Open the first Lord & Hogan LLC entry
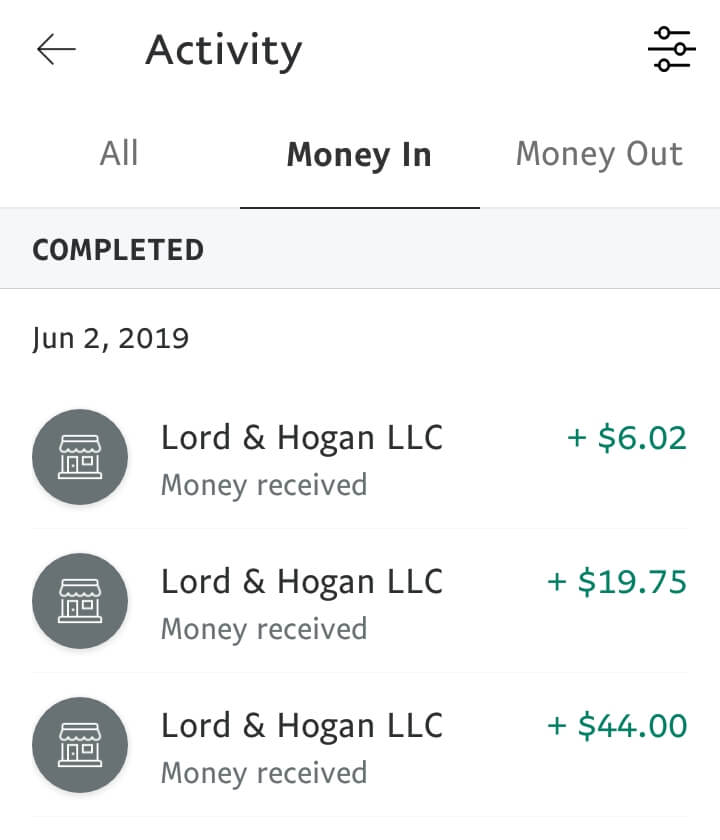Screen dimensions: 720x840 click(x=359, y=458)
